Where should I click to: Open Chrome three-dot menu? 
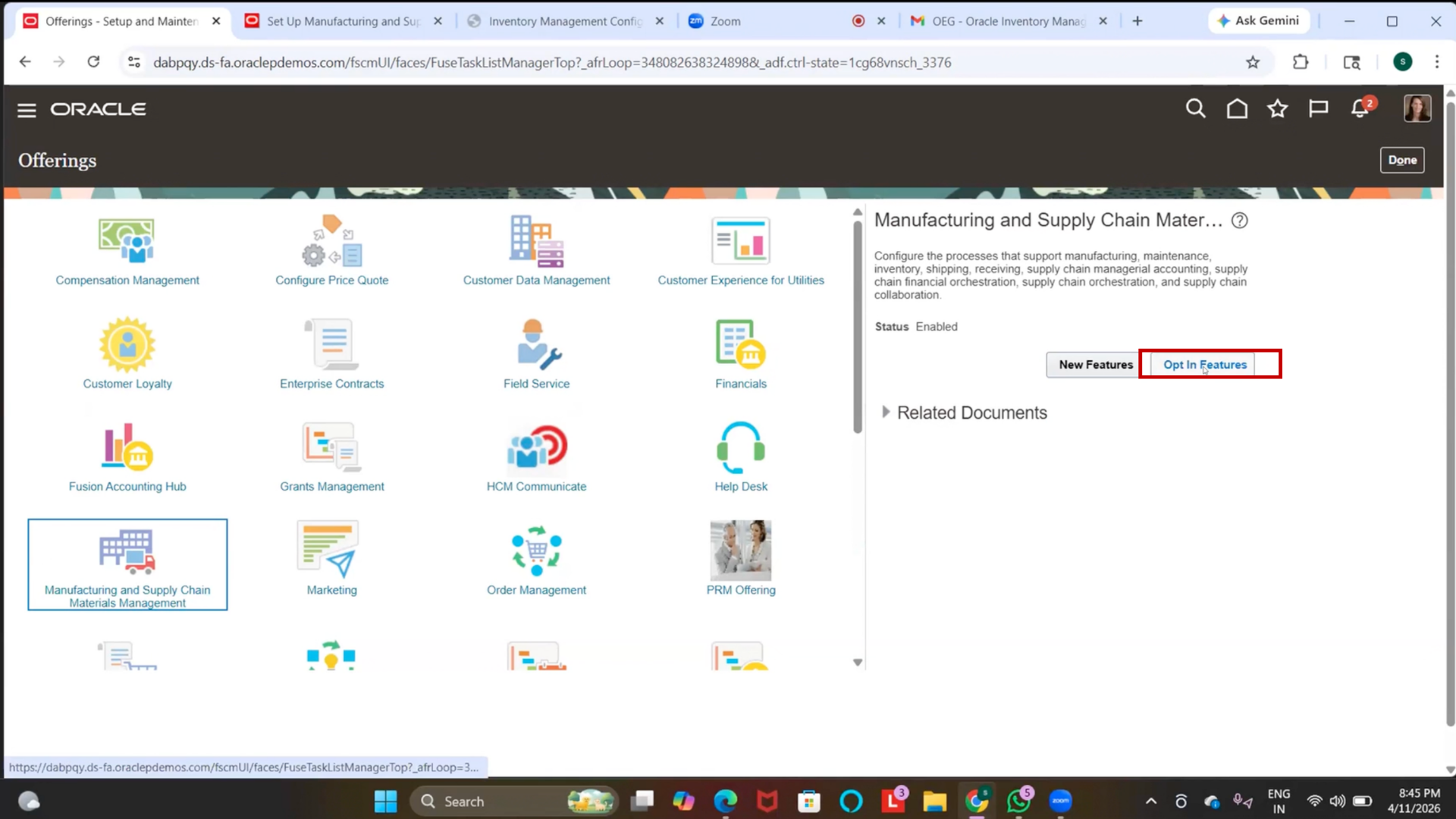(x=1436, y=62)
